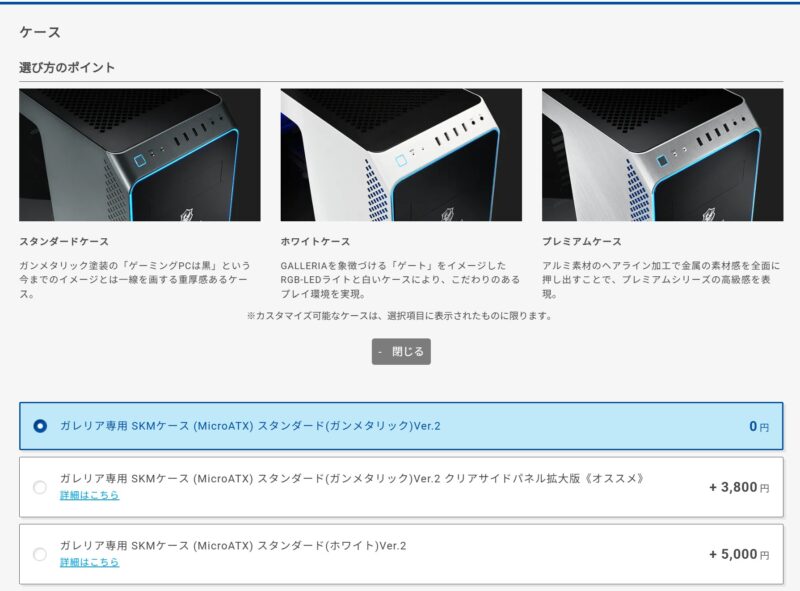Click the プレミアムケース aluminum case image

[662, 155]
